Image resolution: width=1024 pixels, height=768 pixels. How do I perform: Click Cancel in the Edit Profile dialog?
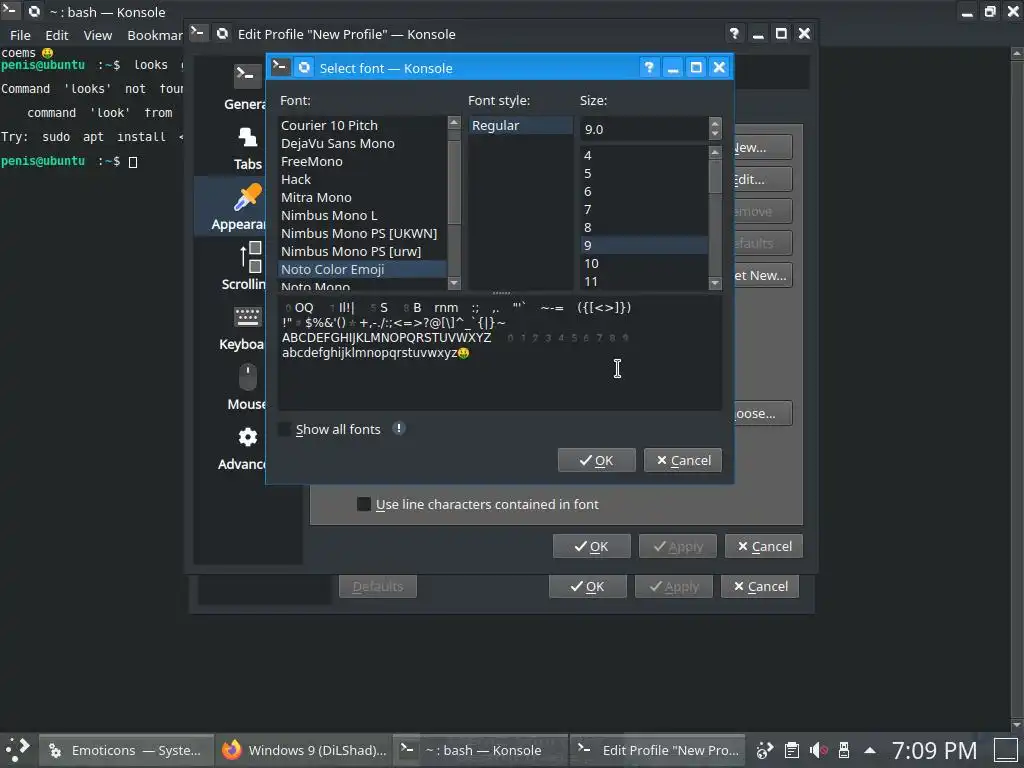[x=764, y=547]
